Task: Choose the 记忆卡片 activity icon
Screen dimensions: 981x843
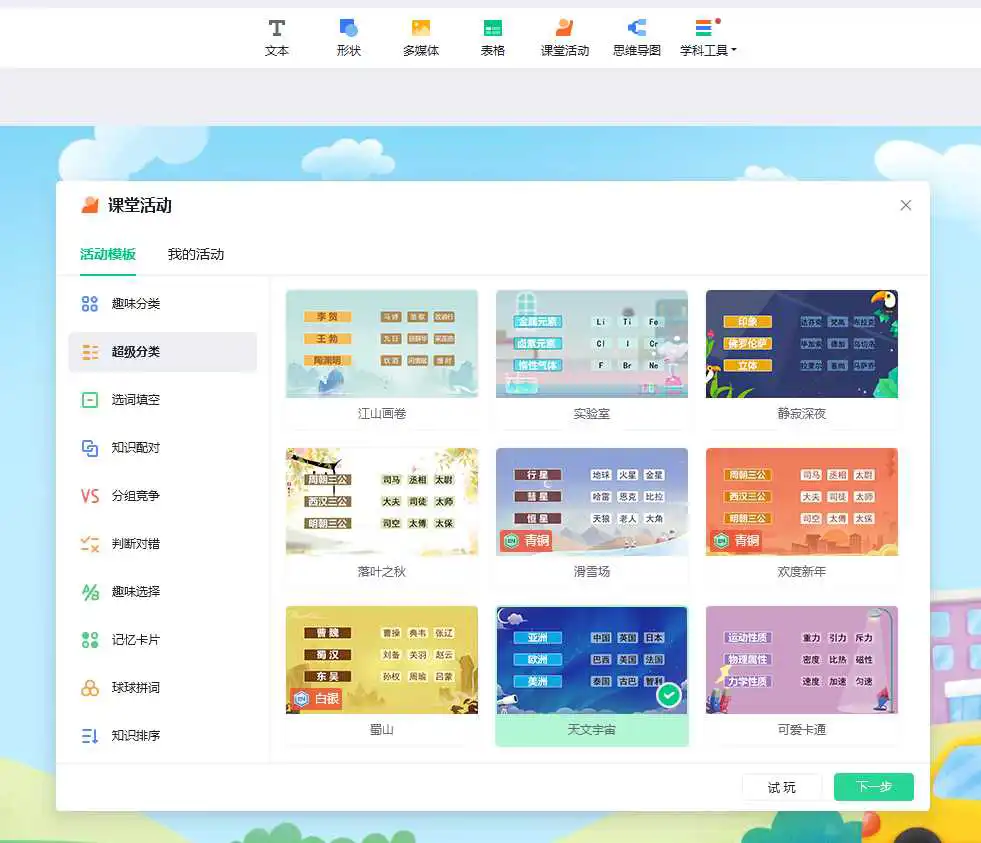Action: [x=89, y=640]
